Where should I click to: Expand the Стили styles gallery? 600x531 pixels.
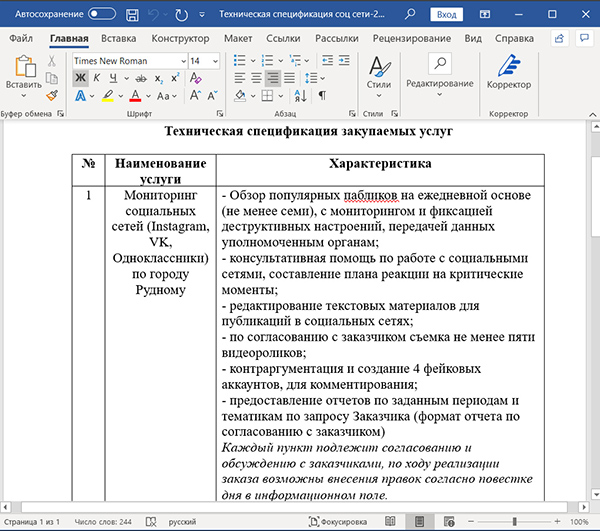379,76
